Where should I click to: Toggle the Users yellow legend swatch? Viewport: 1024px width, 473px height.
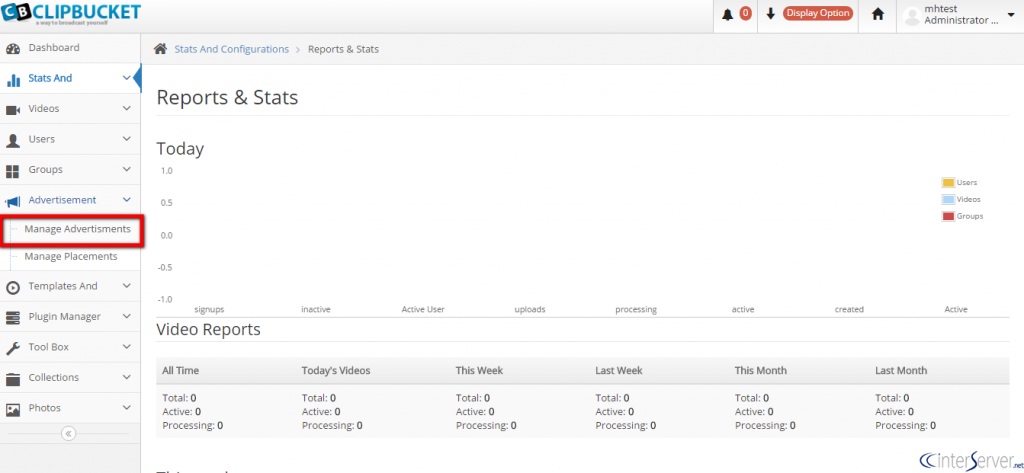pyautogui.click(x=948, y=183)
